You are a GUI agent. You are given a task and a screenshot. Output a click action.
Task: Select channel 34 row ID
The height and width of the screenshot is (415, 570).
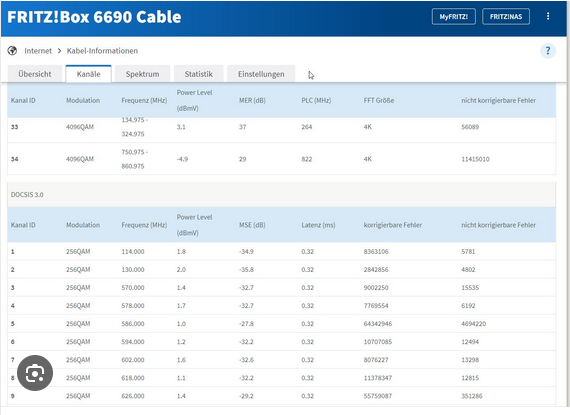pyautogui.click(x=15, y=159)
